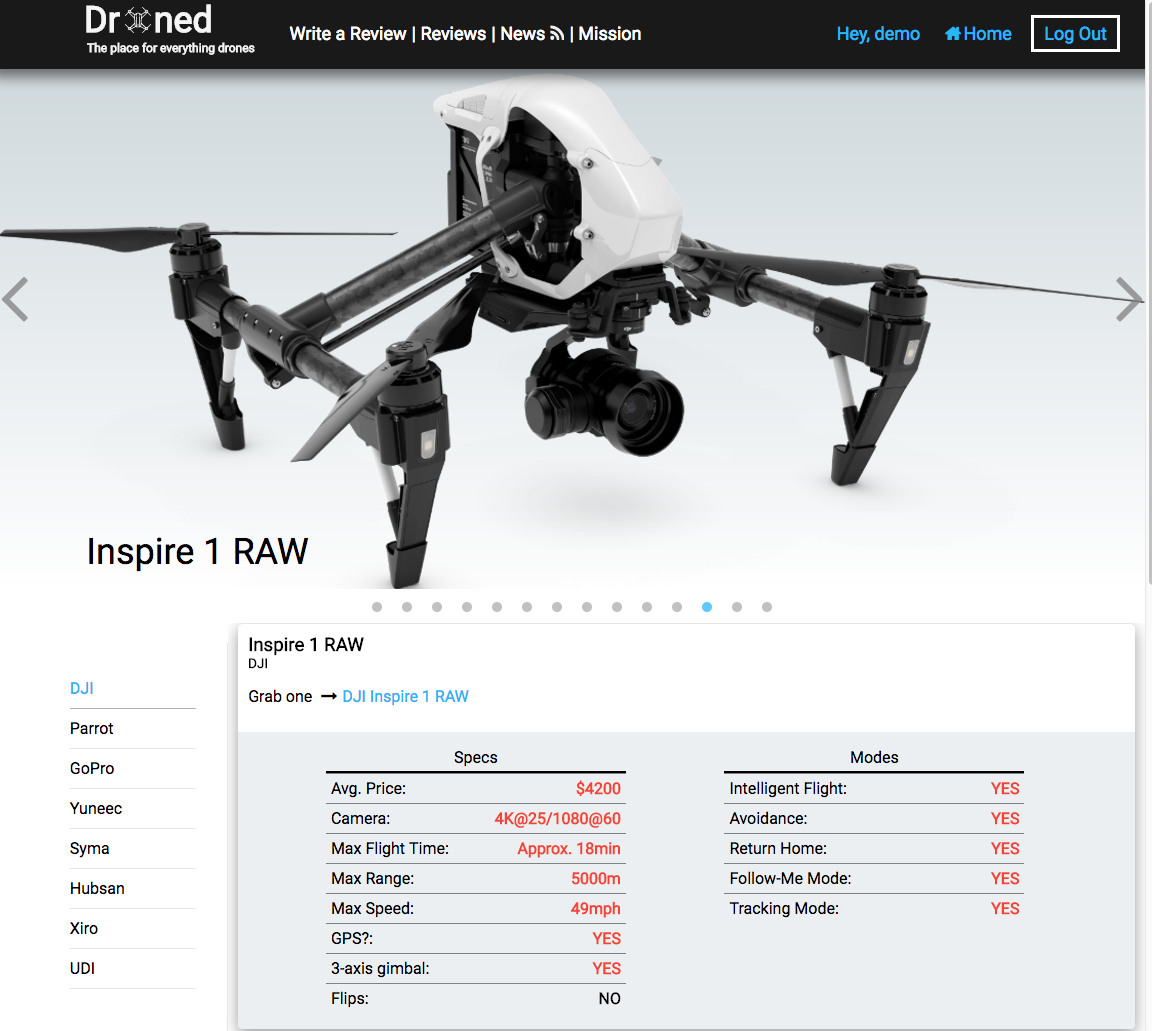This screenshot has height=1031, width=1152.
Task: Click the Hey, demo user link
Action: [878, 34]
